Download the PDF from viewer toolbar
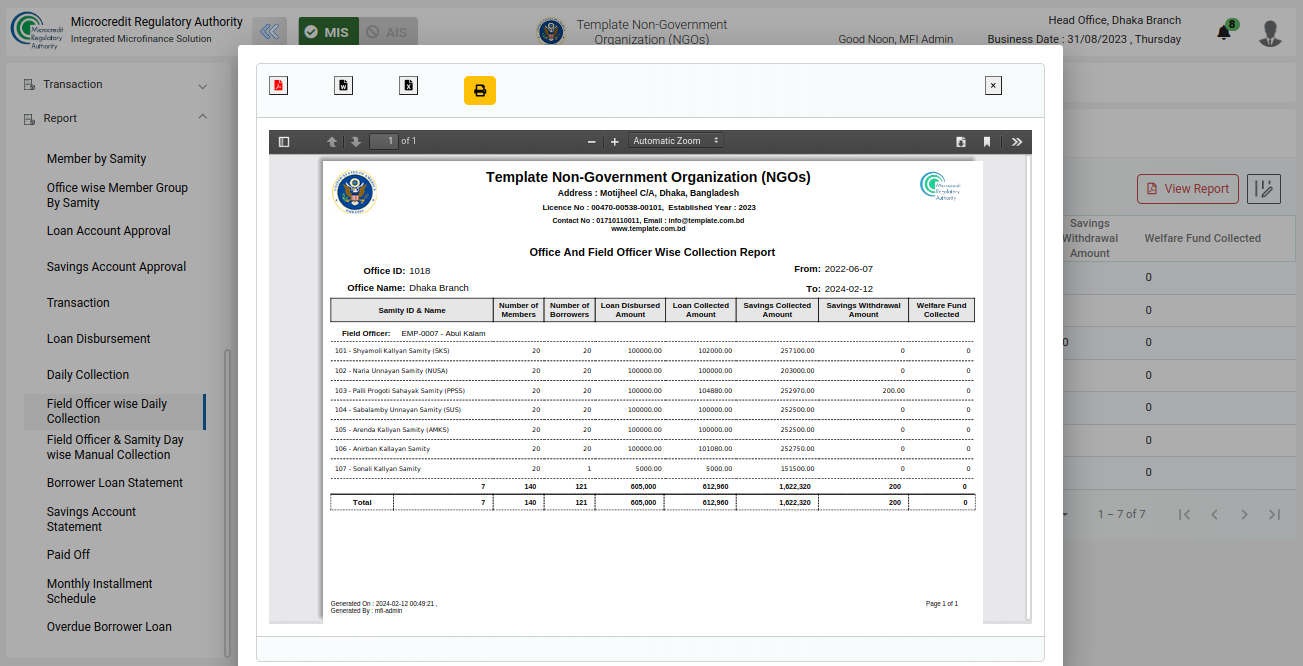The image size is (1303, 666). [x=961, y=142]
